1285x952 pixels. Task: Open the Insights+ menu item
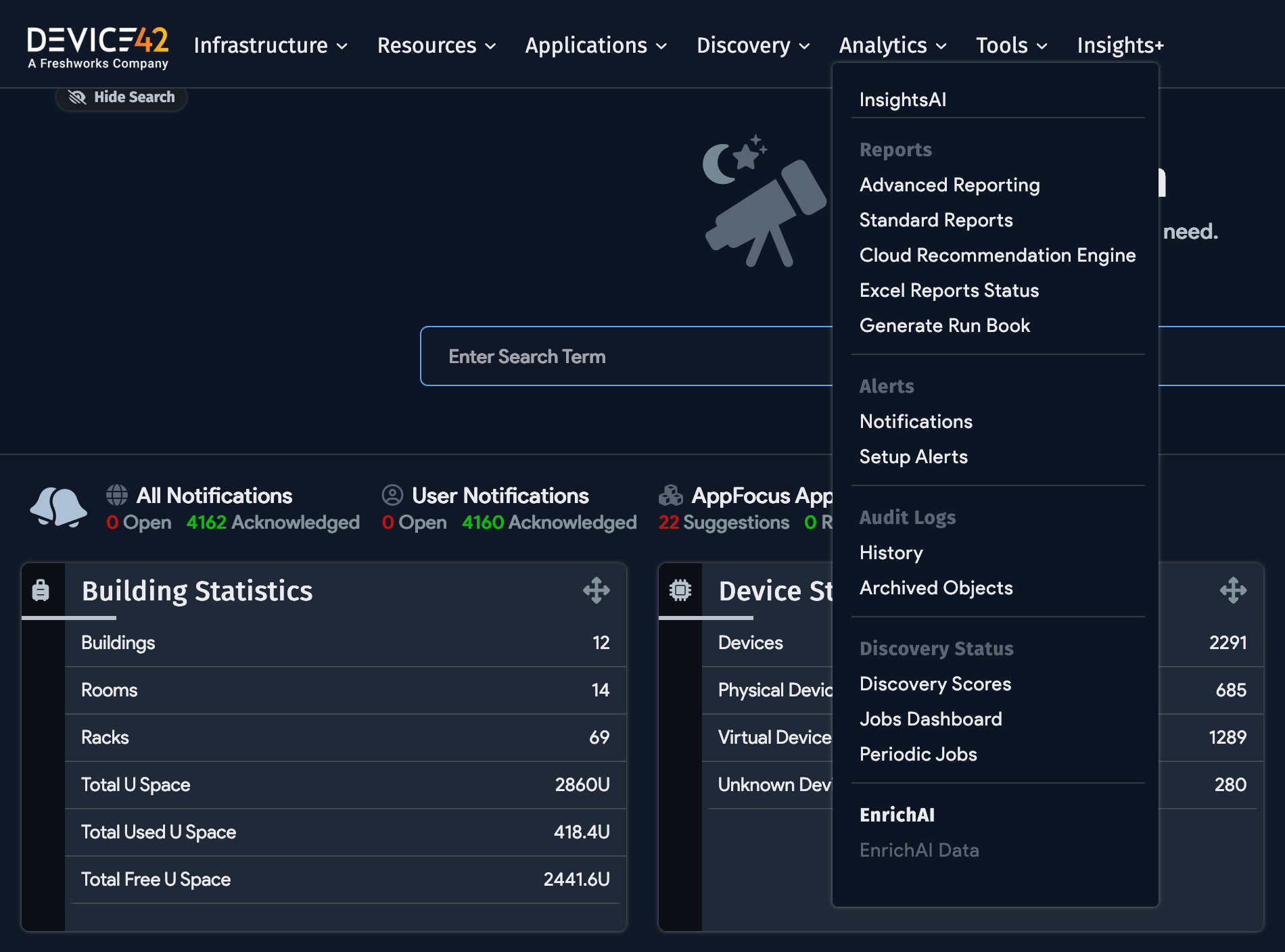pos(1120,45)
